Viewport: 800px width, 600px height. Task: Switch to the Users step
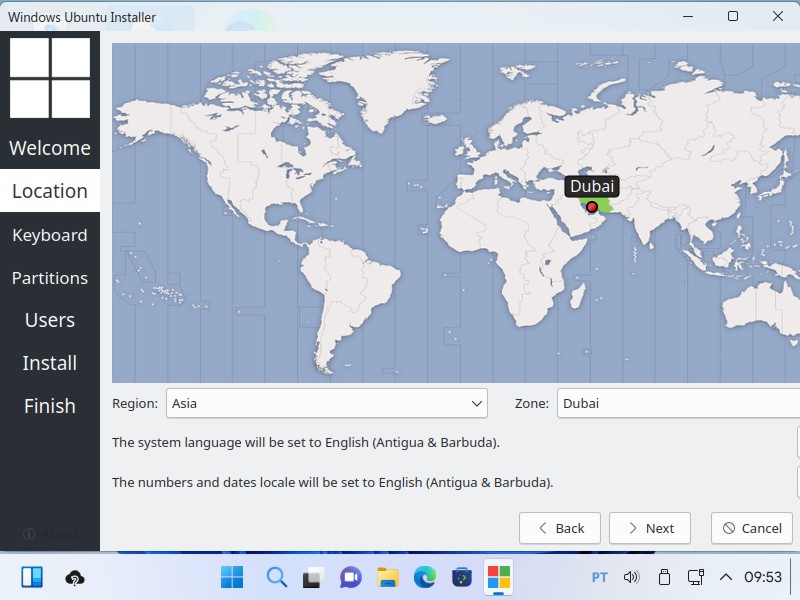pyautogui.click(x=50, y=320)
